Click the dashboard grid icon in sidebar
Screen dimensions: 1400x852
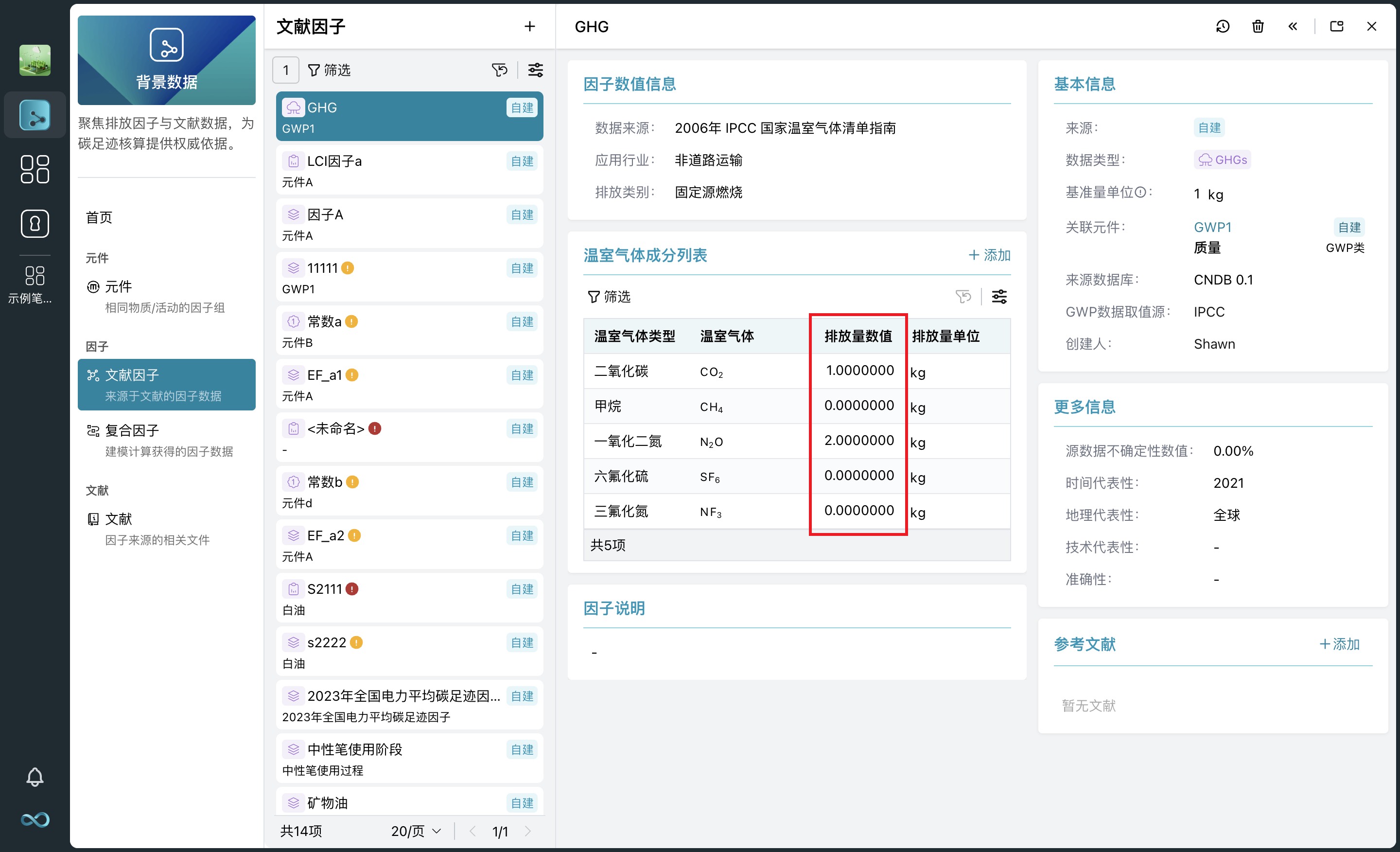(x=35, y=169)
